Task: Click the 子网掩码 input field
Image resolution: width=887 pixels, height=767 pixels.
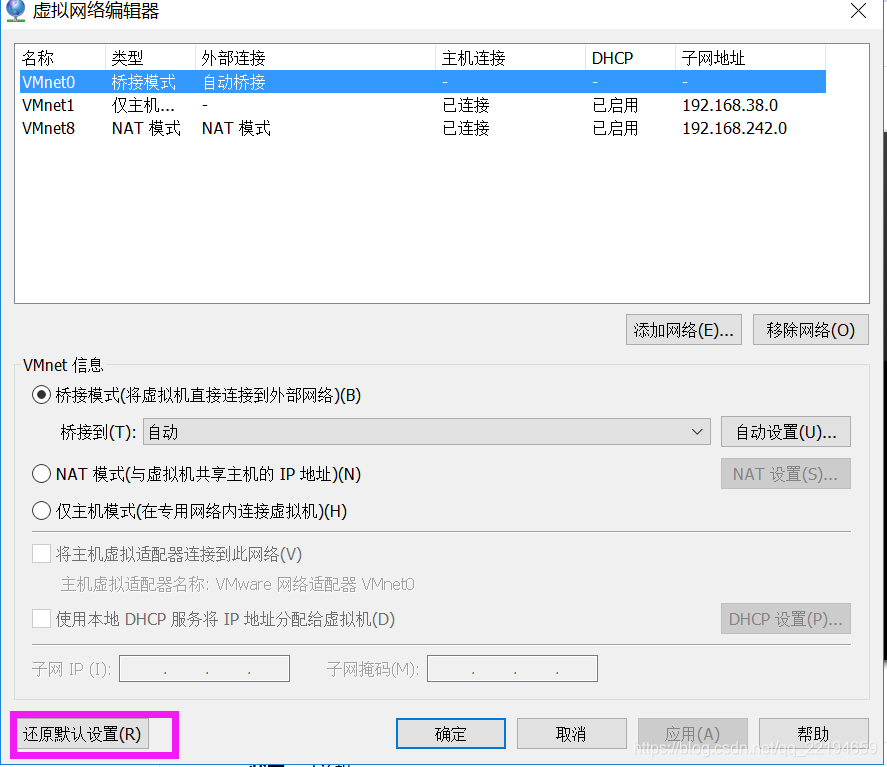Action: tap(512, 669)
